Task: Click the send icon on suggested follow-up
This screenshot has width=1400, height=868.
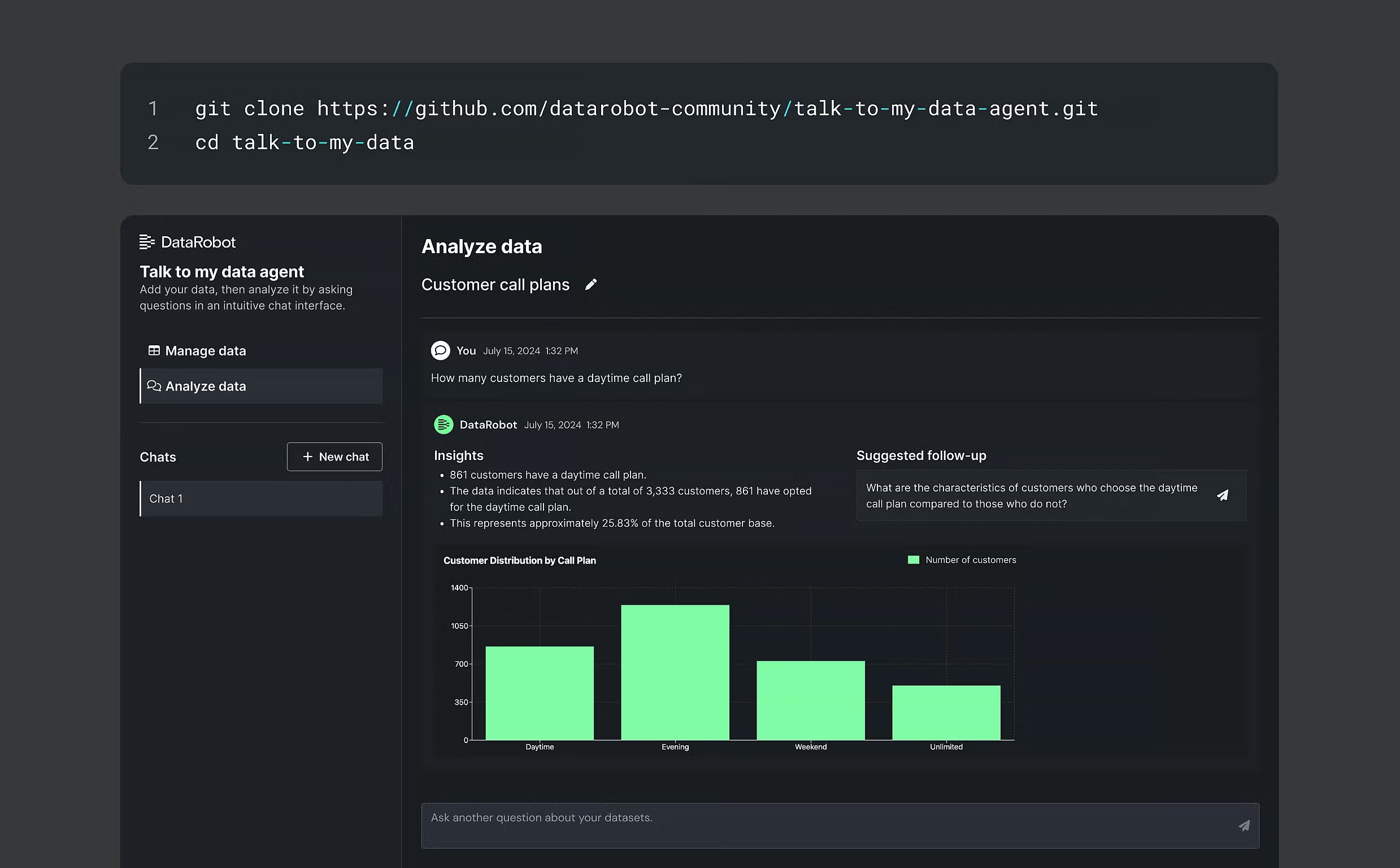Action: tap(1222, 496)
